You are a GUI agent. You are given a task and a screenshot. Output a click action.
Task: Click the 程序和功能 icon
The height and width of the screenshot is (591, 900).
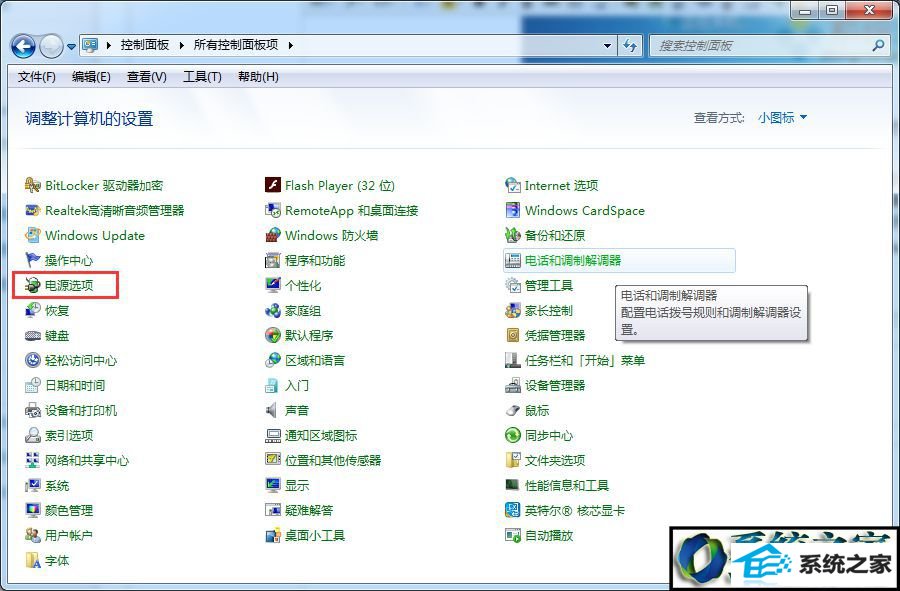(273, 260)
